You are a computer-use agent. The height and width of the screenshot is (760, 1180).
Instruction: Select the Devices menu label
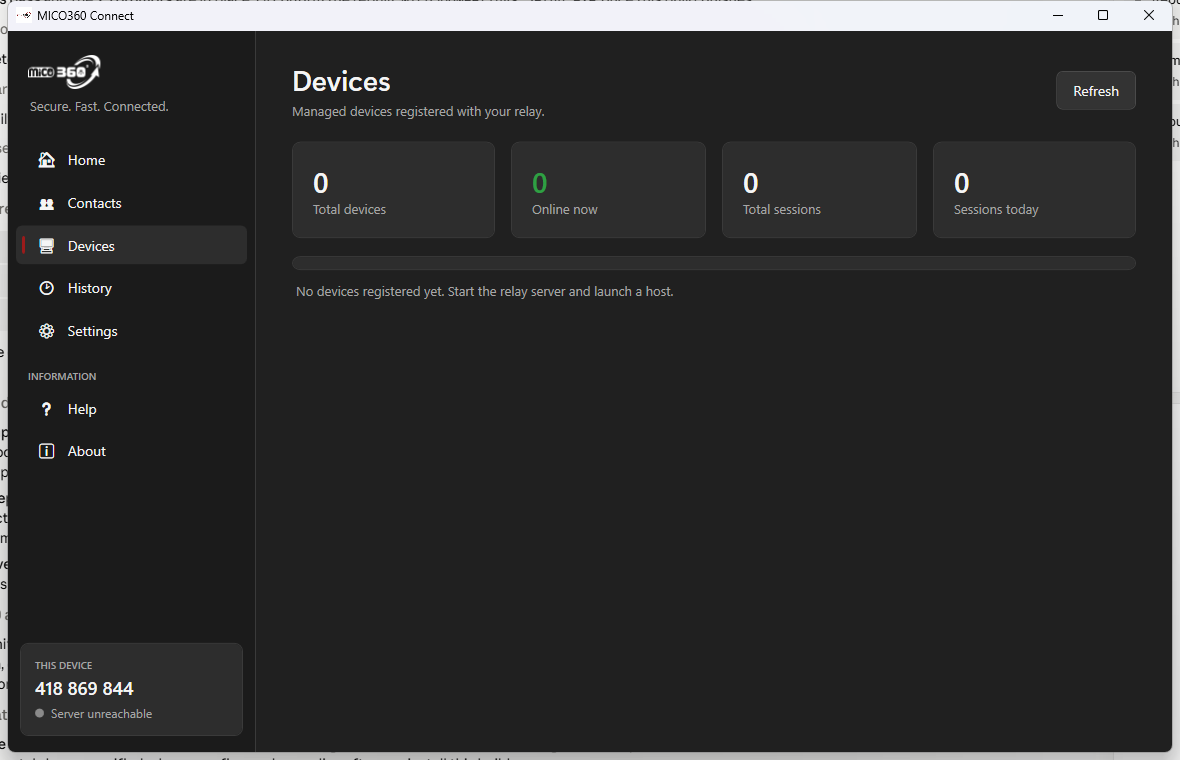click(x=91, y=246)
